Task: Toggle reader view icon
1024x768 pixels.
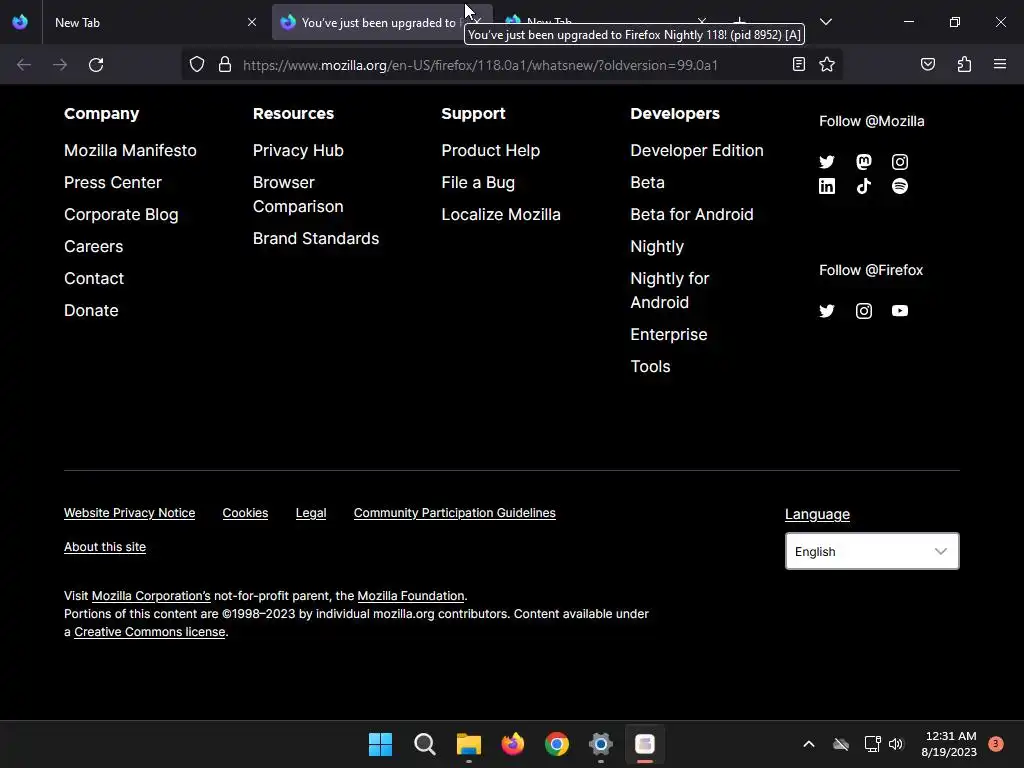Action: point(799,64)
